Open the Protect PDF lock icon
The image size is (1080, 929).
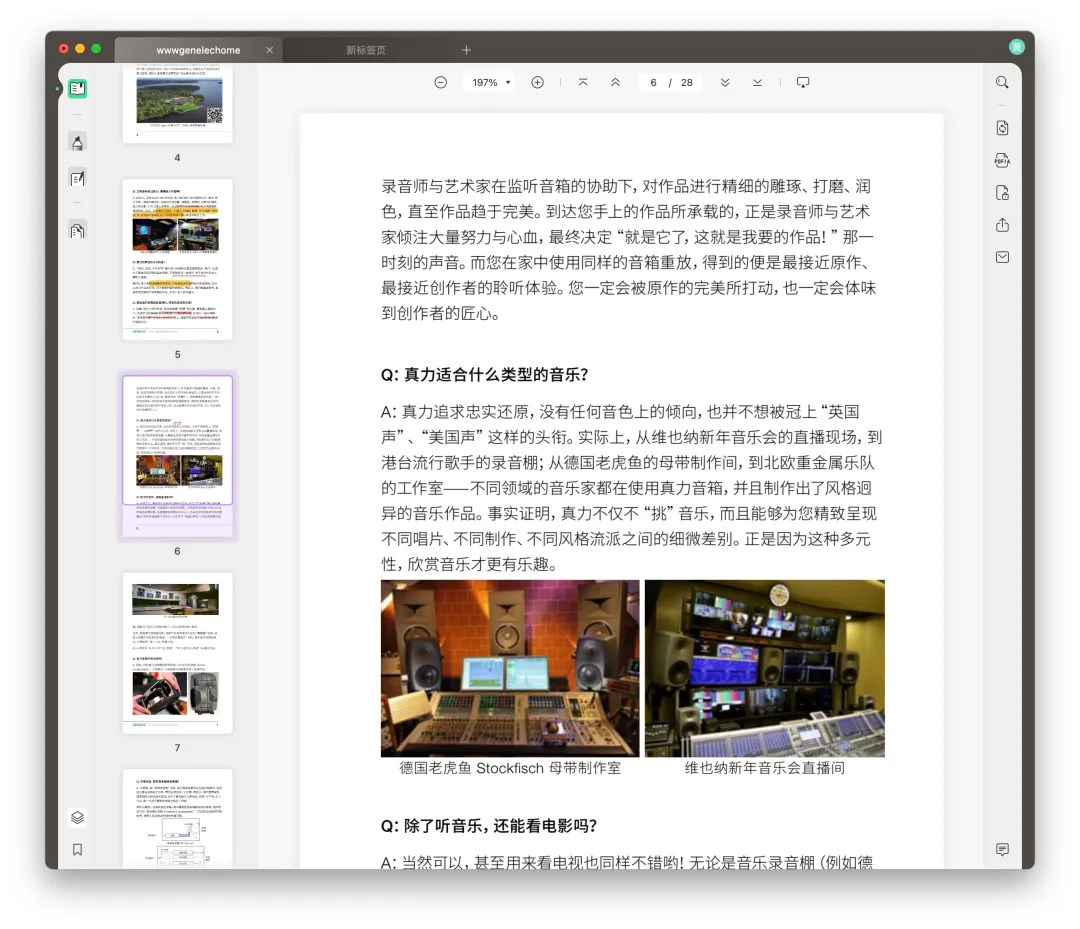point(1002,193)
